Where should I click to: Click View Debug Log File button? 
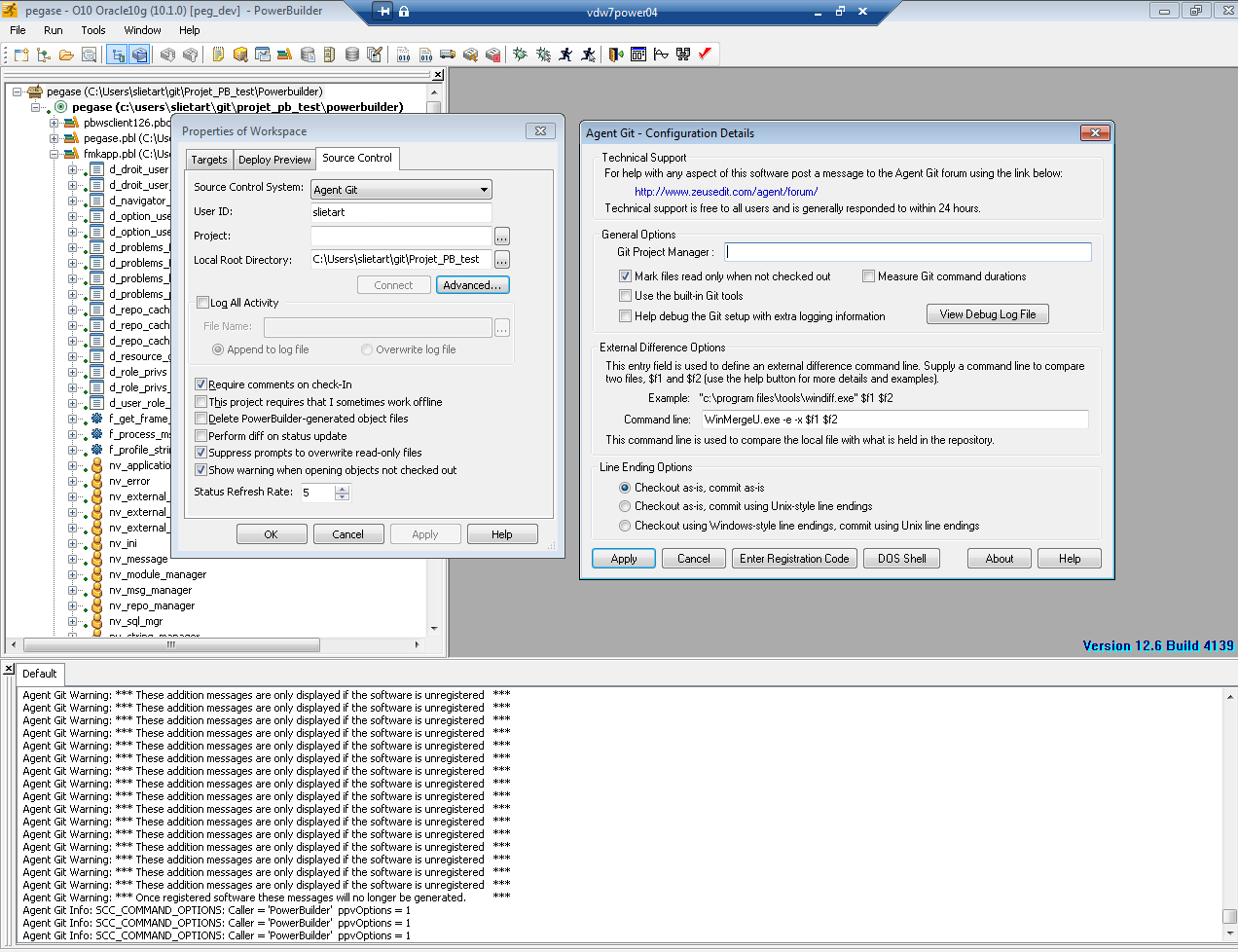(x=988, y=314)
